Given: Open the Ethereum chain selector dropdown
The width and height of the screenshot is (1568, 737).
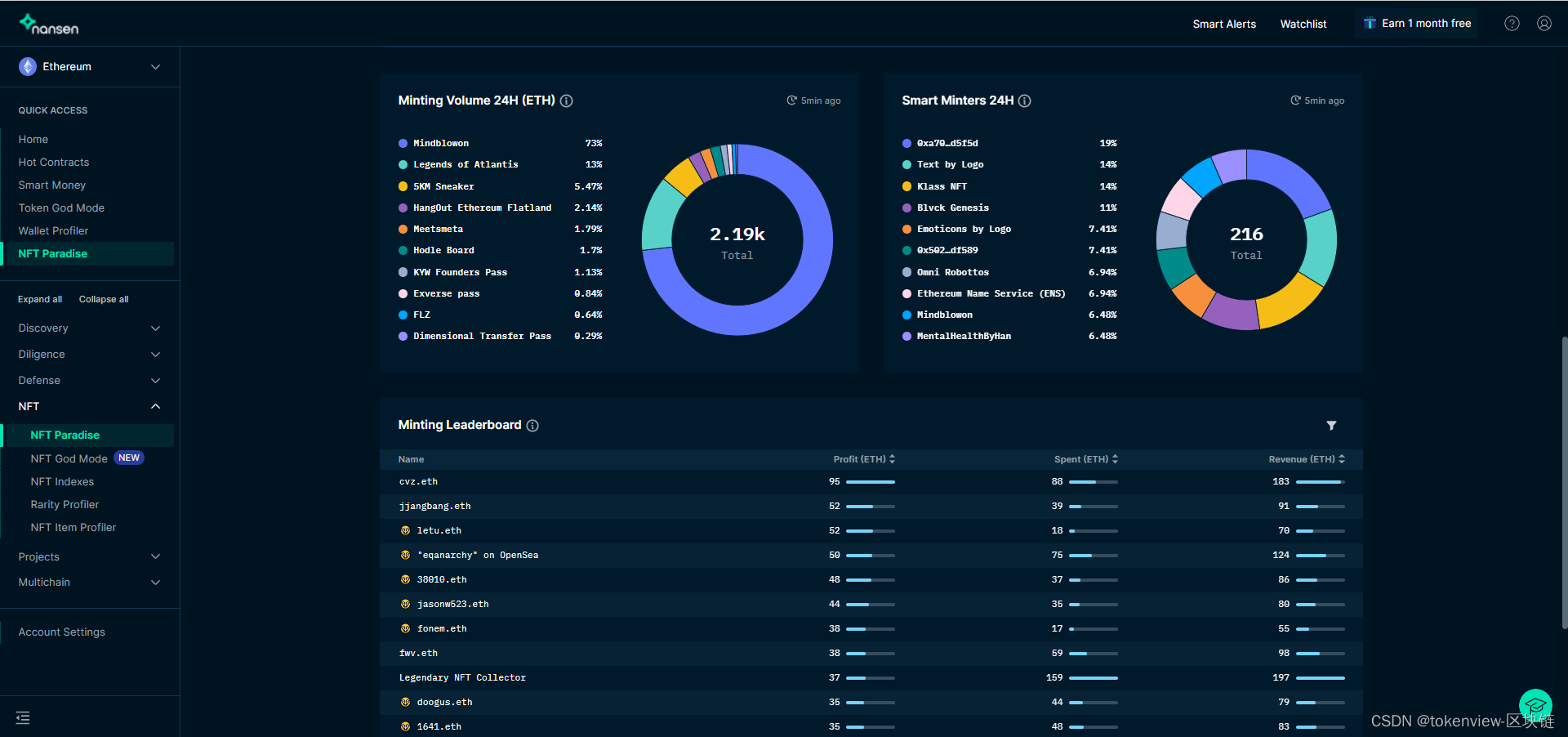Looking at the screenshot, I should [90, 67].
